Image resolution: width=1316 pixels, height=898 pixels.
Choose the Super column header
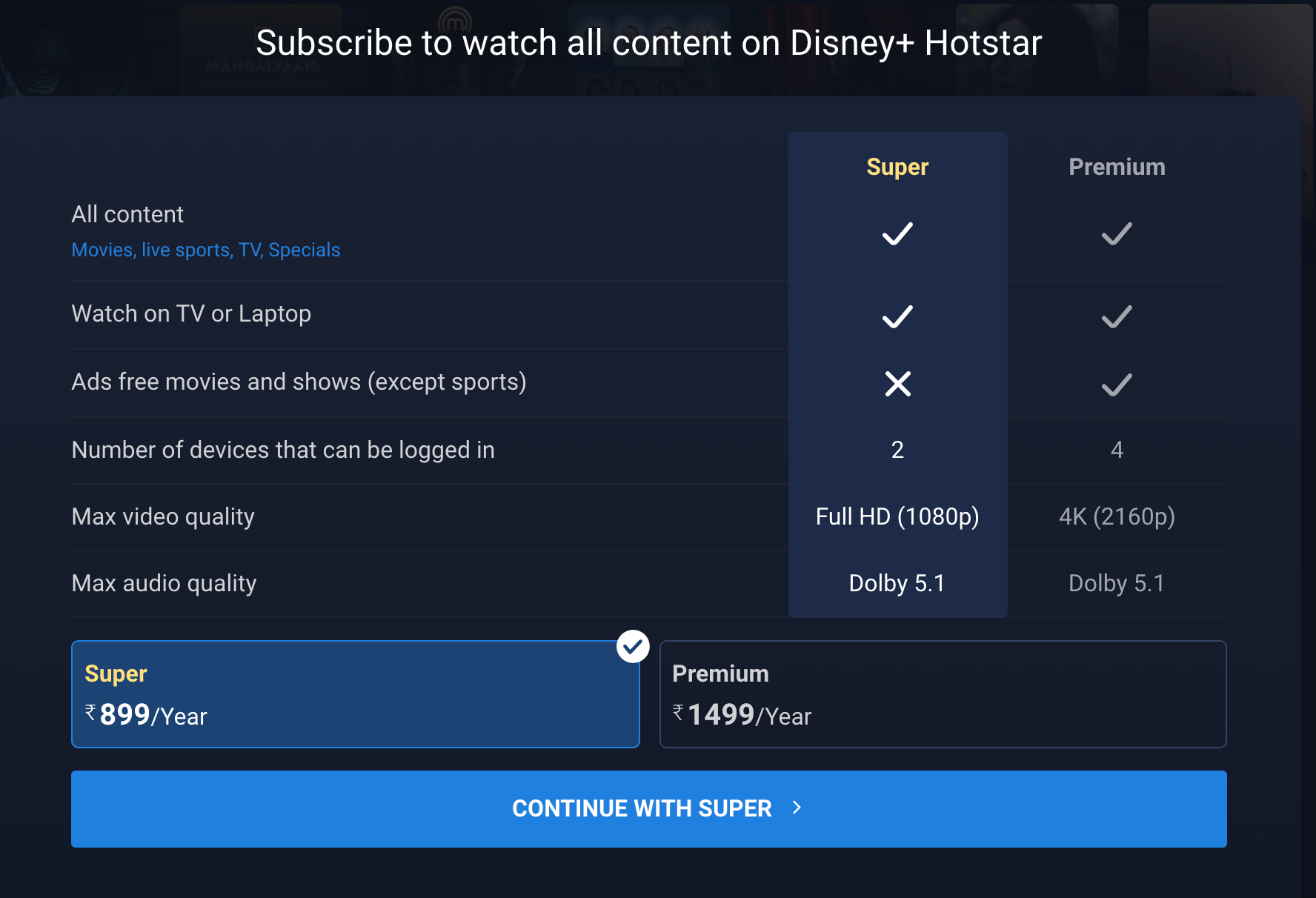897,167
